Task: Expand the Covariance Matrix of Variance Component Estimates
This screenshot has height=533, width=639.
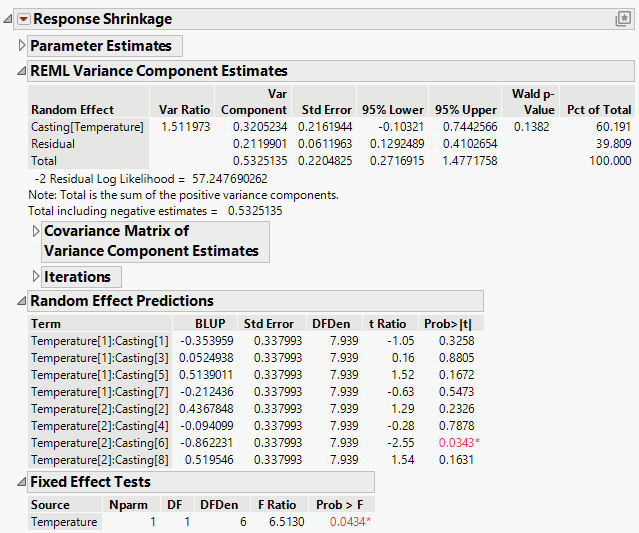Action: [37, 231]
